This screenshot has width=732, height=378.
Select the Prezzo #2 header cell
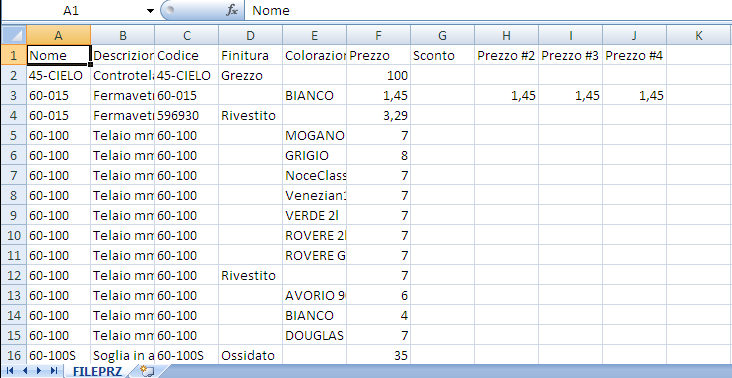coord(506,56)
